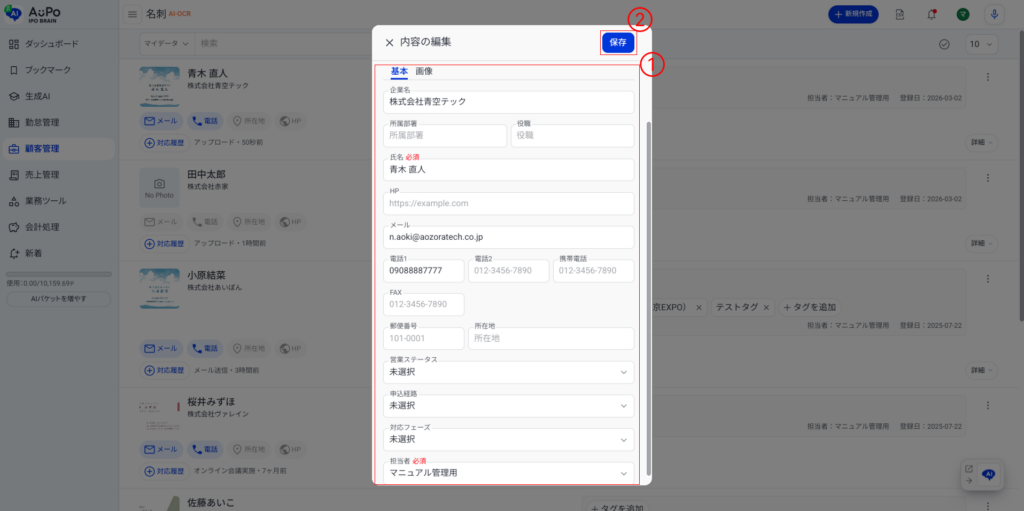Click the green user avatar icon
The image size is (1024, 511).
point(962,14)
